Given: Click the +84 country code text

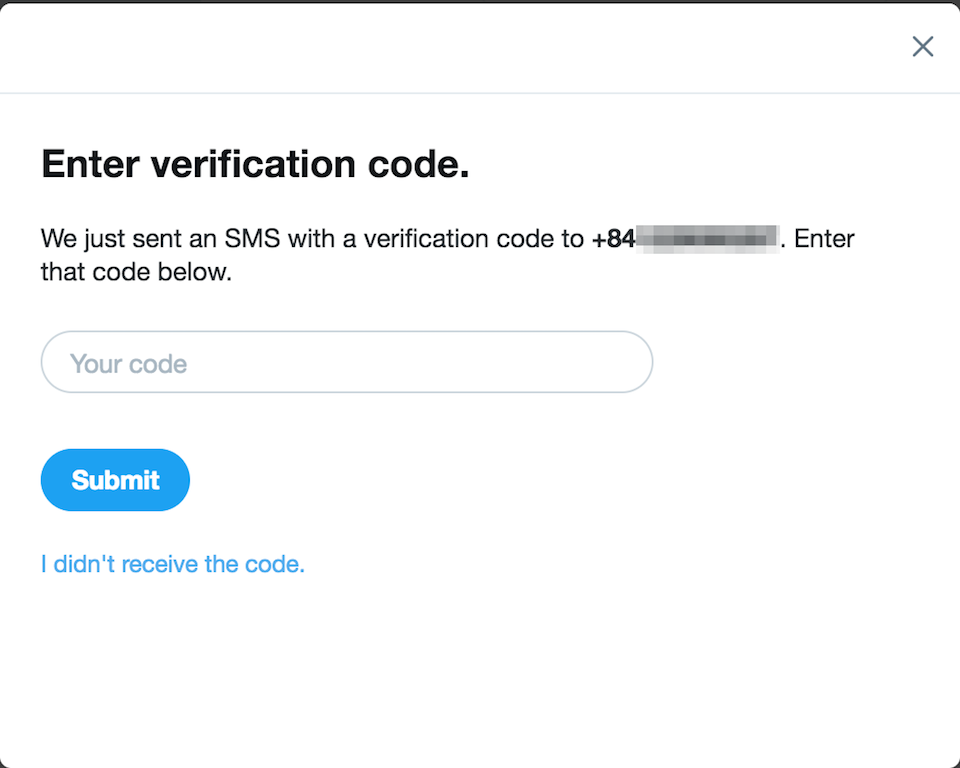Looking at the screenshot, I should (613, 239).
